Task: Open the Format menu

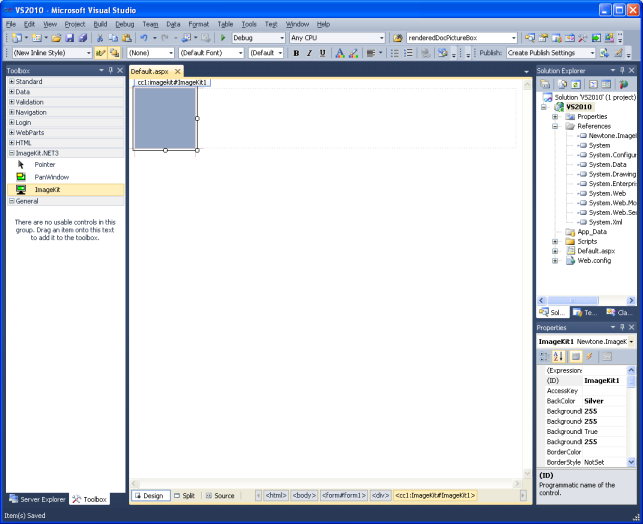Action: pos(198,24)
